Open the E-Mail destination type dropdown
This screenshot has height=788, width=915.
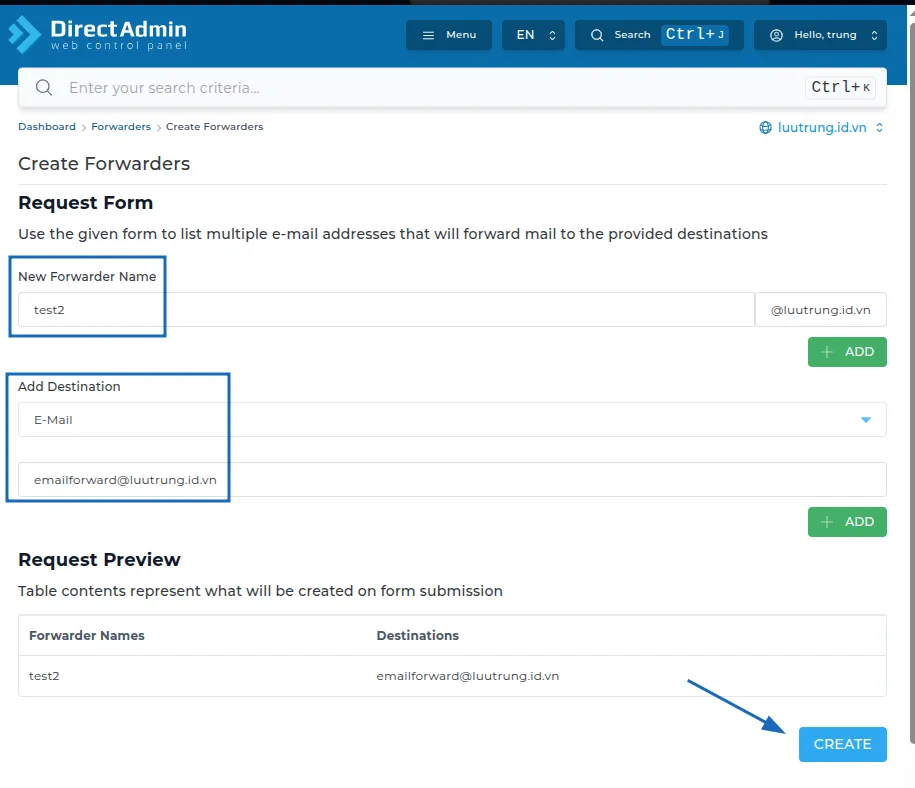pos(440,420)
